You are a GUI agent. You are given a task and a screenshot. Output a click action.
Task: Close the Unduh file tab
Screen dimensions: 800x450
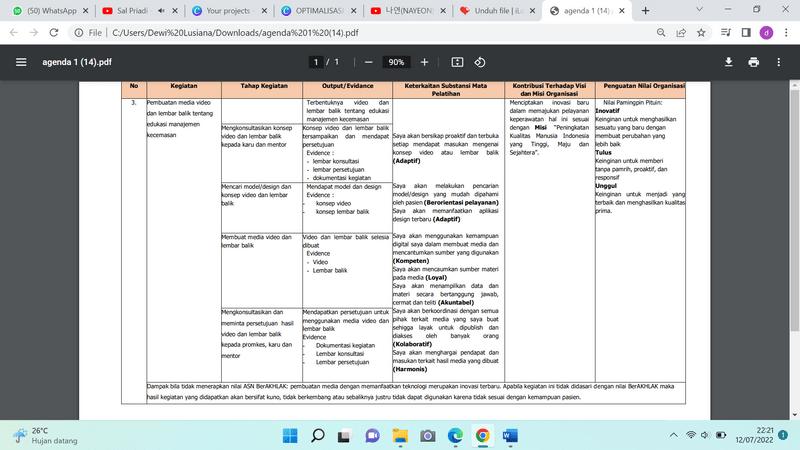[x=532, y=11]
